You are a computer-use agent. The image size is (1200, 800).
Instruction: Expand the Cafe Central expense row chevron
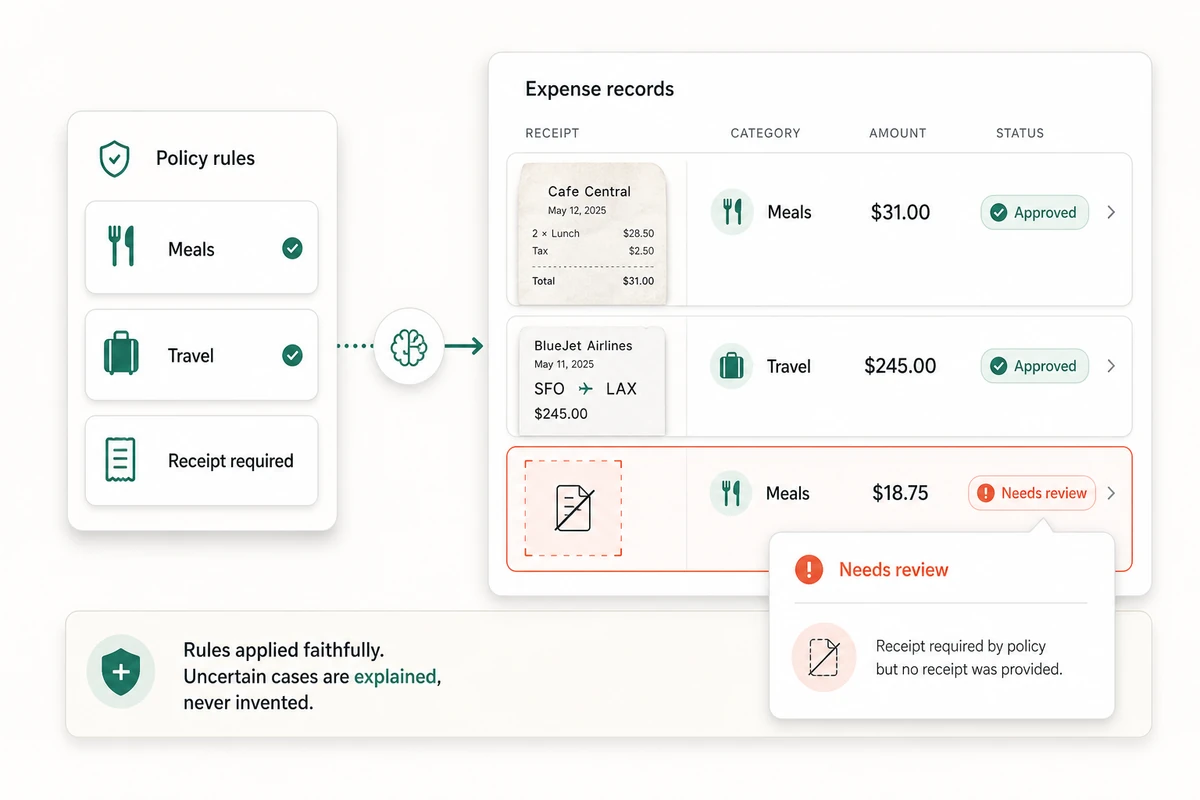[1111, 212]
